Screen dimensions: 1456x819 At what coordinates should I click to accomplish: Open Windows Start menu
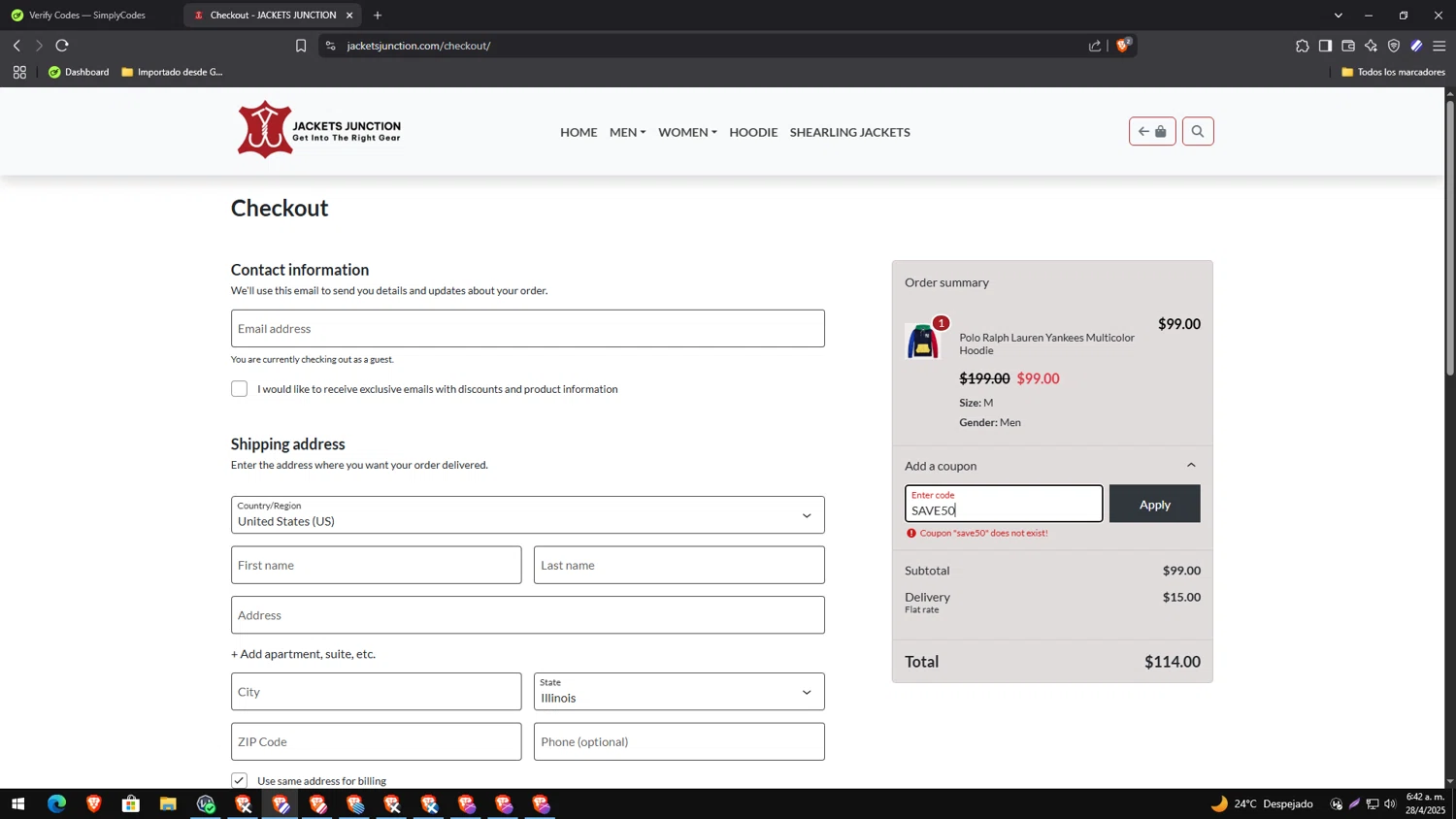click(17, 803)
